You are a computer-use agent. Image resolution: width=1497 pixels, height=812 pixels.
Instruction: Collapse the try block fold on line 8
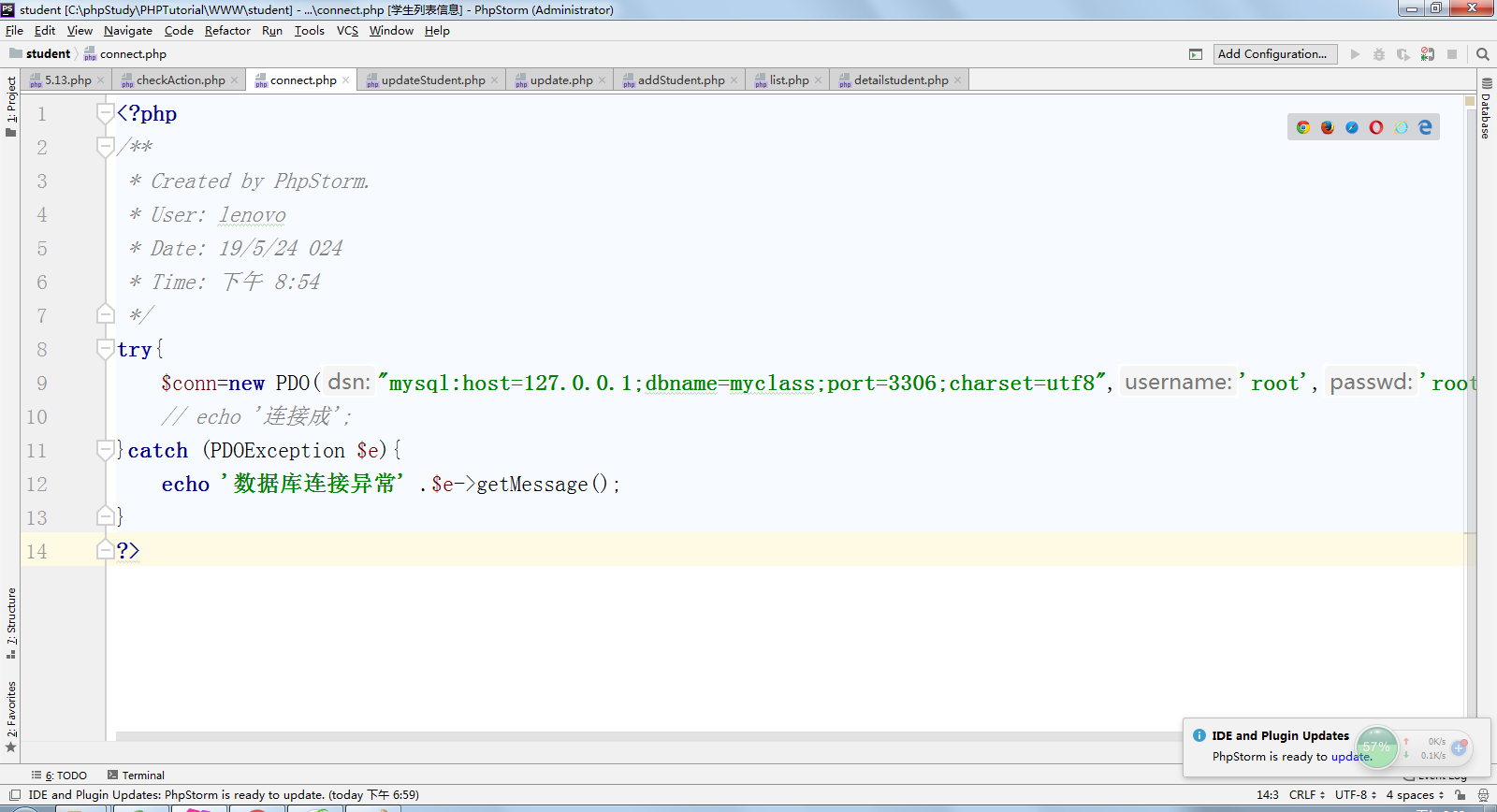click(106, 349)
